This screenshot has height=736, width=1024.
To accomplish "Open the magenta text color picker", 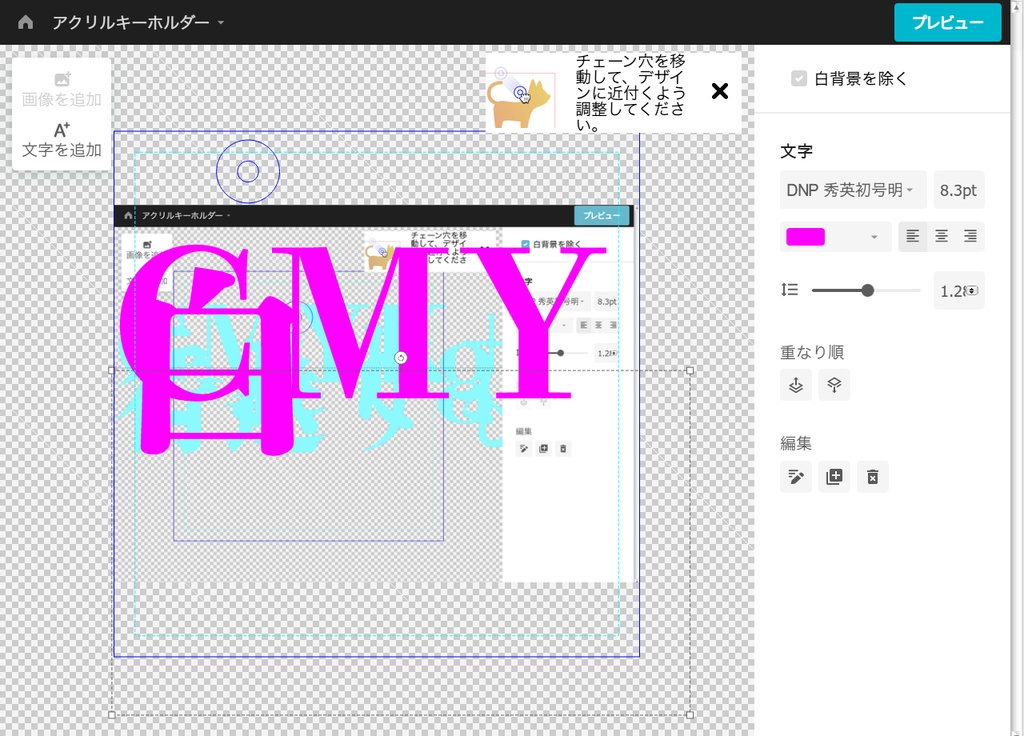I will tap(805, 236).
